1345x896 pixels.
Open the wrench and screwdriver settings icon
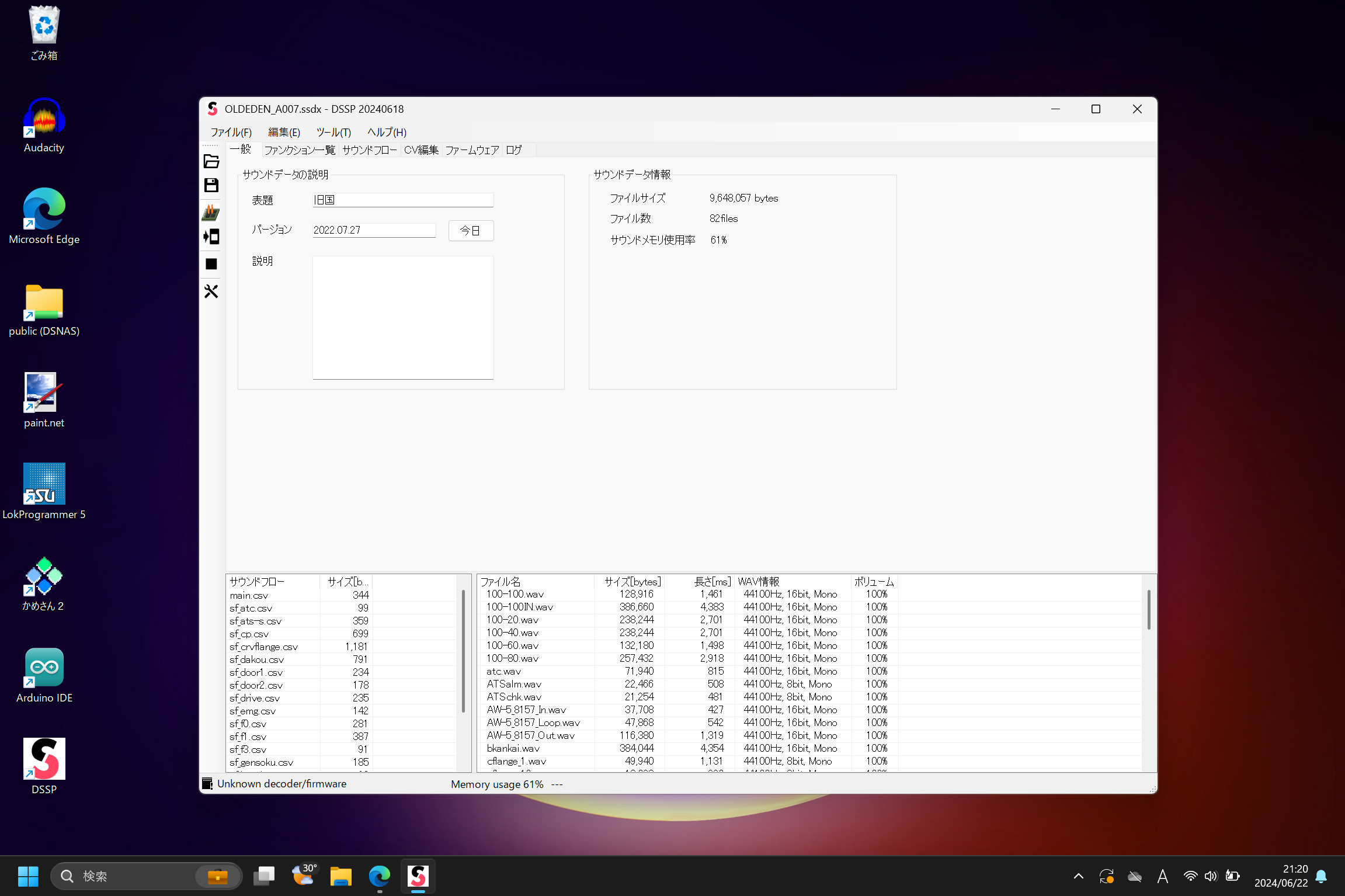click(211, 291)
